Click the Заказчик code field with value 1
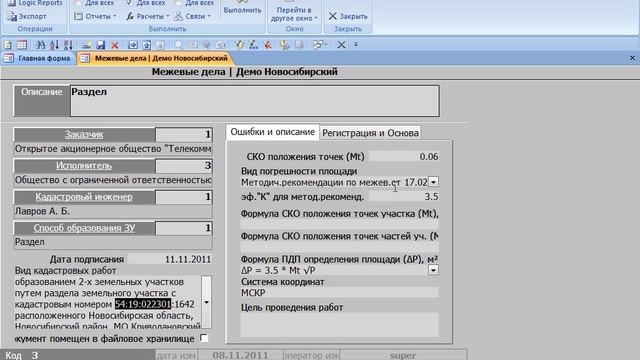The height and width of the screenshot is (360, 640). click(x=184, y=134)
